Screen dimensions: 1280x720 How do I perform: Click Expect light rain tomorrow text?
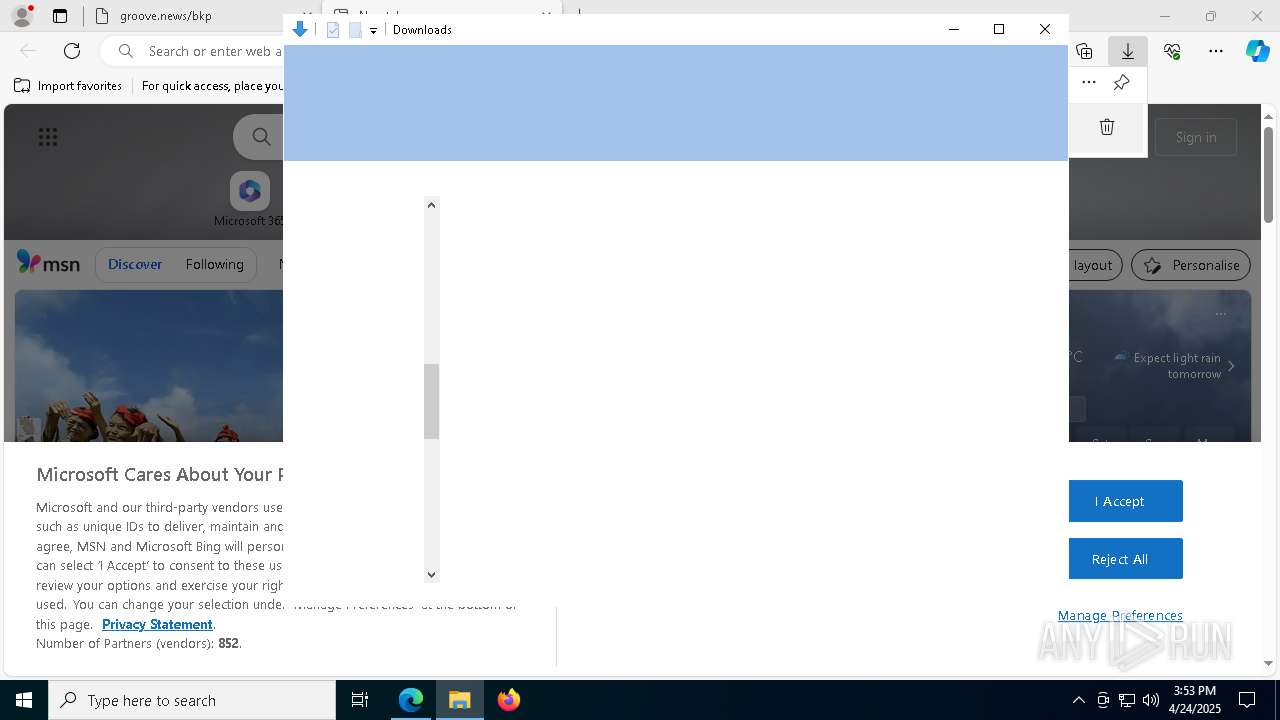tap(1177, 366)
